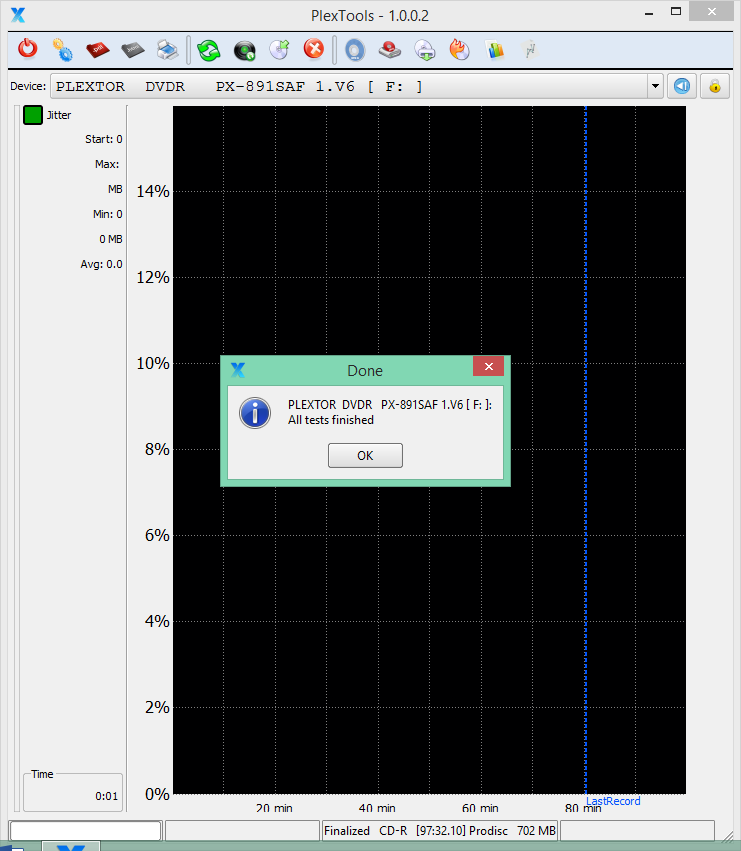Screen dimensions: 741x851
Task: Click the padlock drive lock button
Action: (x=714, y=86)
